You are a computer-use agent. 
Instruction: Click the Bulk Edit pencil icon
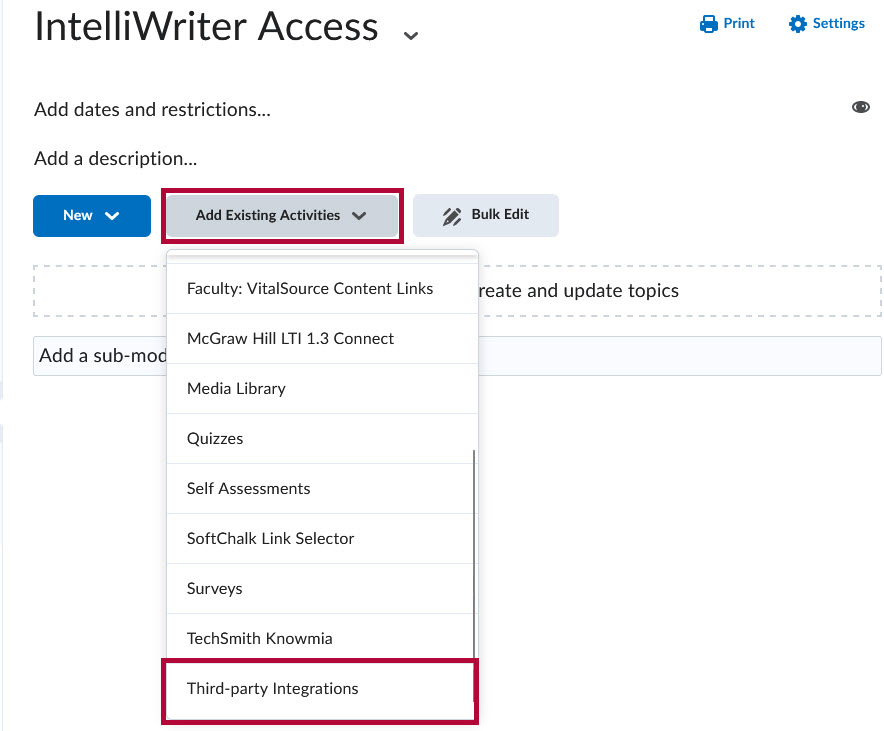452,216
